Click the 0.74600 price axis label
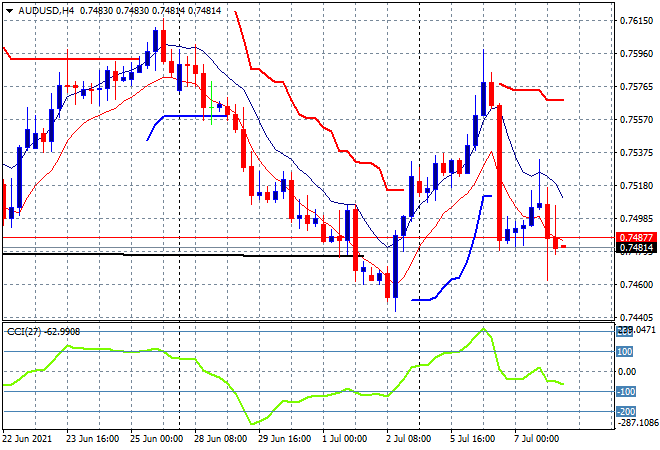The height and width of the screenshot is (450, 660). 637,284
